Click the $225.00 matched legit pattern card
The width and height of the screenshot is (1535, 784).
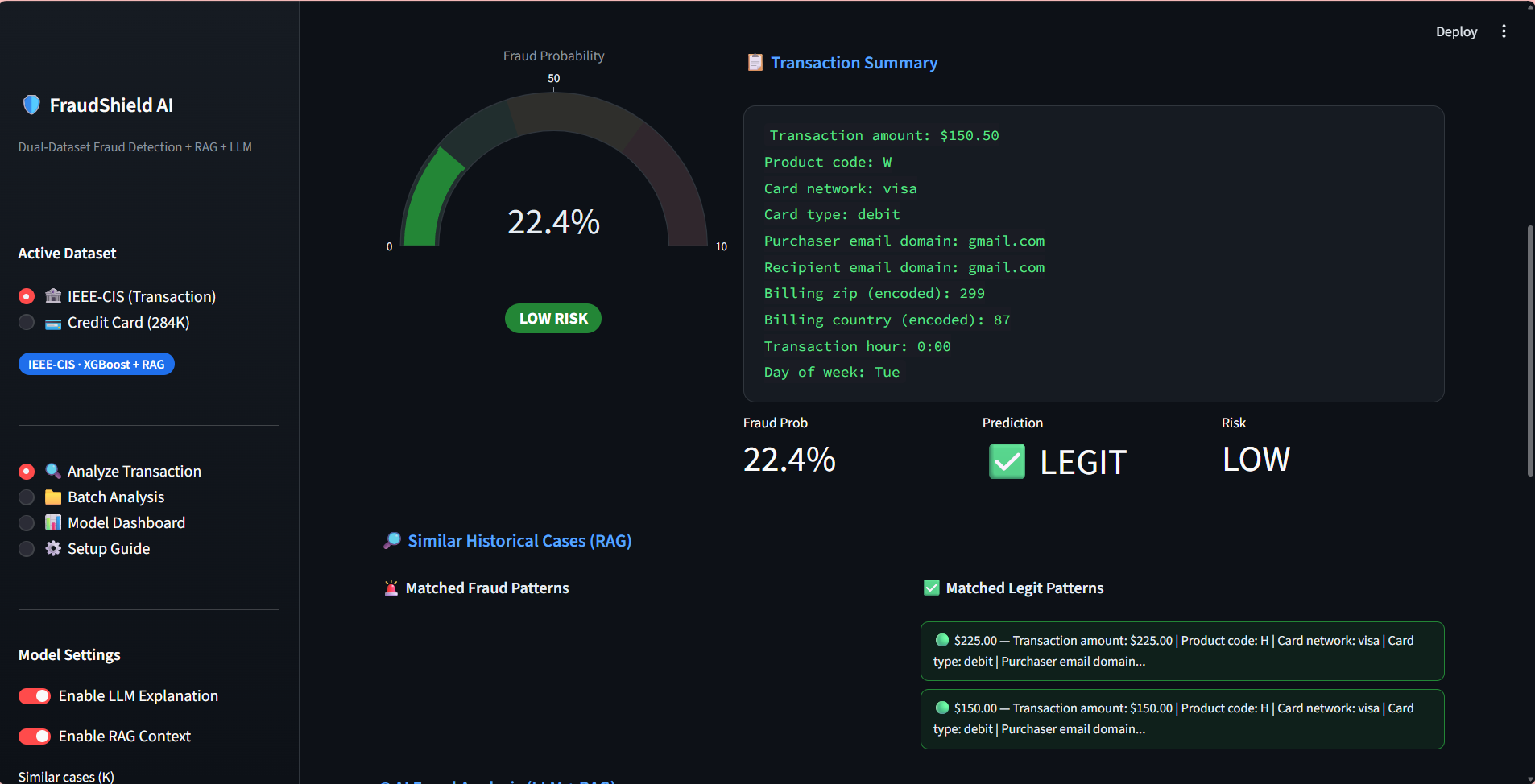pos(1180,650)
